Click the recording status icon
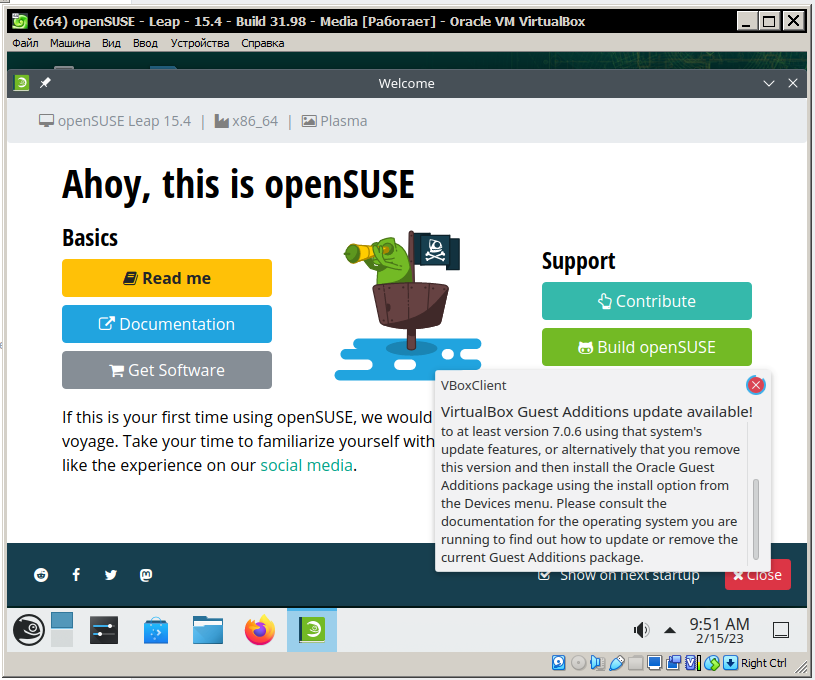 [x=674, y=663]
